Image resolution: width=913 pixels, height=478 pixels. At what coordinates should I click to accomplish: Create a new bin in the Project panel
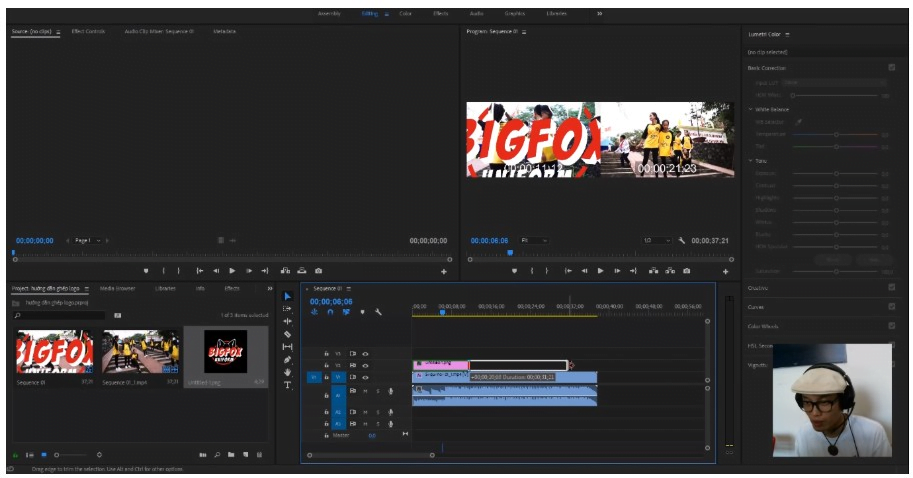231,455
